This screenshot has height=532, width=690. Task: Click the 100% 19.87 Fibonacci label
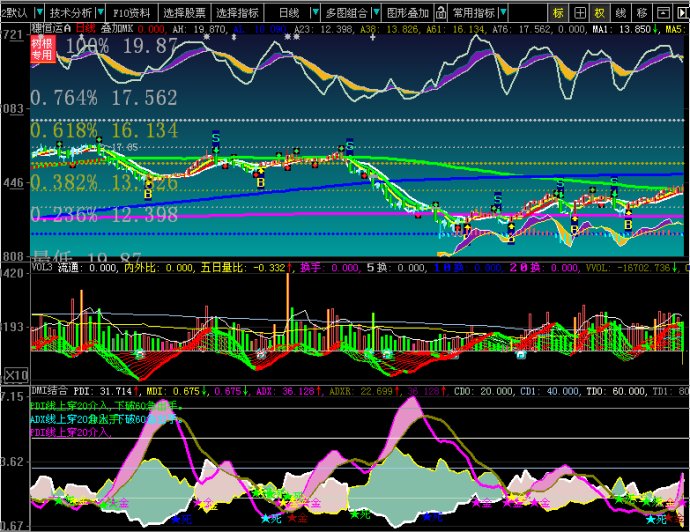pos(122,46)
